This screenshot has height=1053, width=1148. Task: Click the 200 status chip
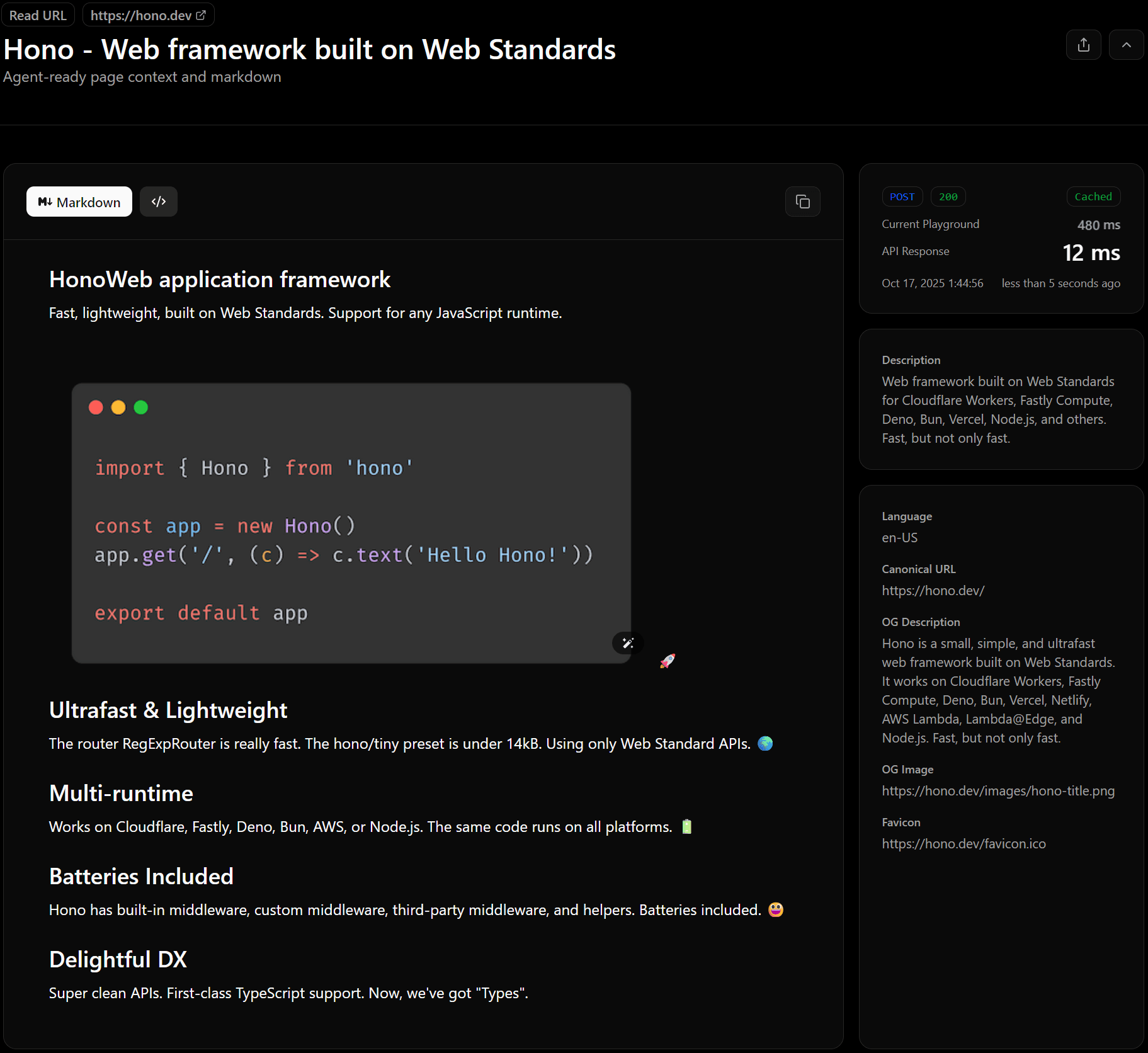click(x=948, y=196)
